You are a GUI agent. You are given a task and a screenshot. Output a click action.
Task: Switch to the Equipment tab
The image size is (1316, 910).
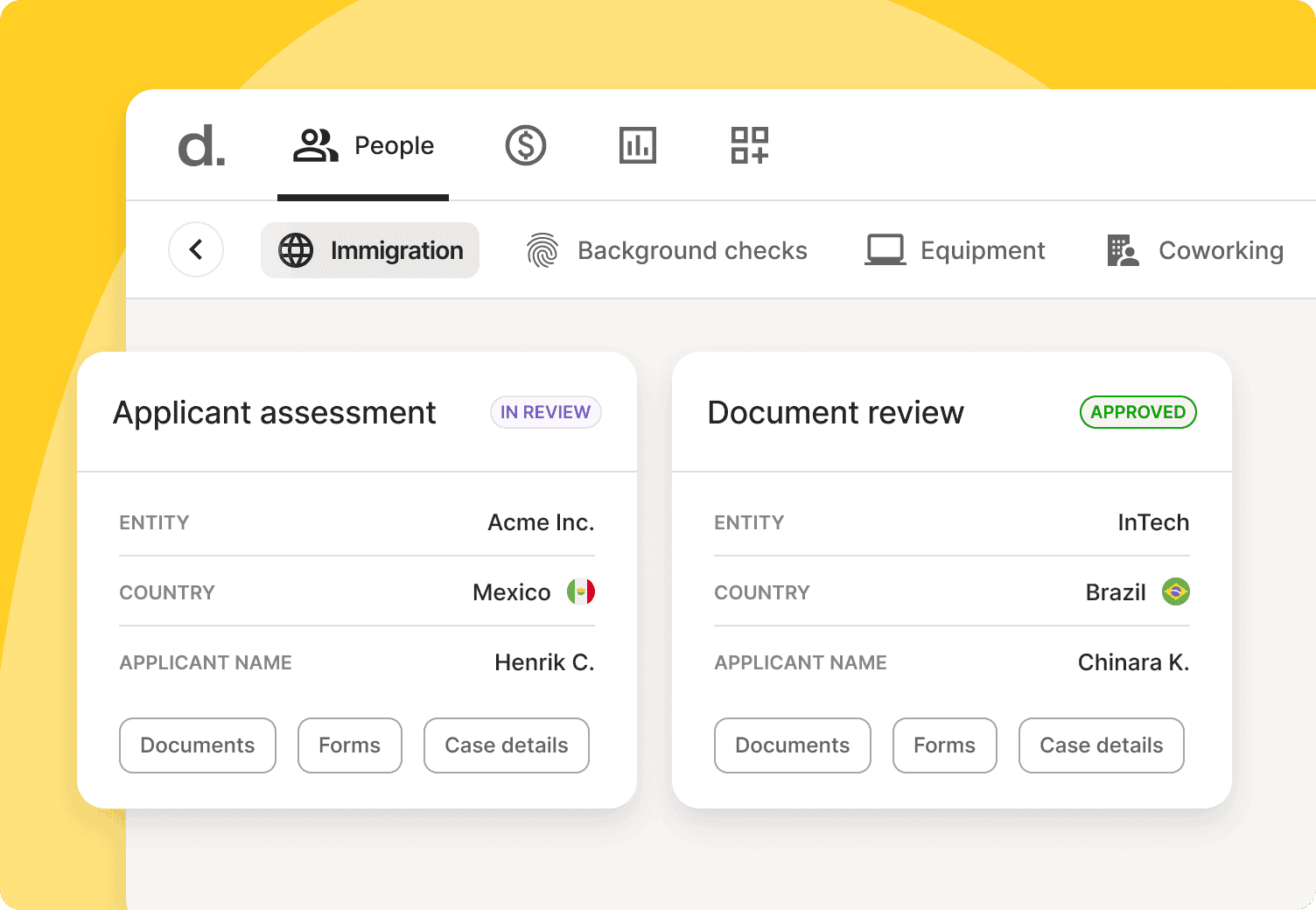coord(955,250)
